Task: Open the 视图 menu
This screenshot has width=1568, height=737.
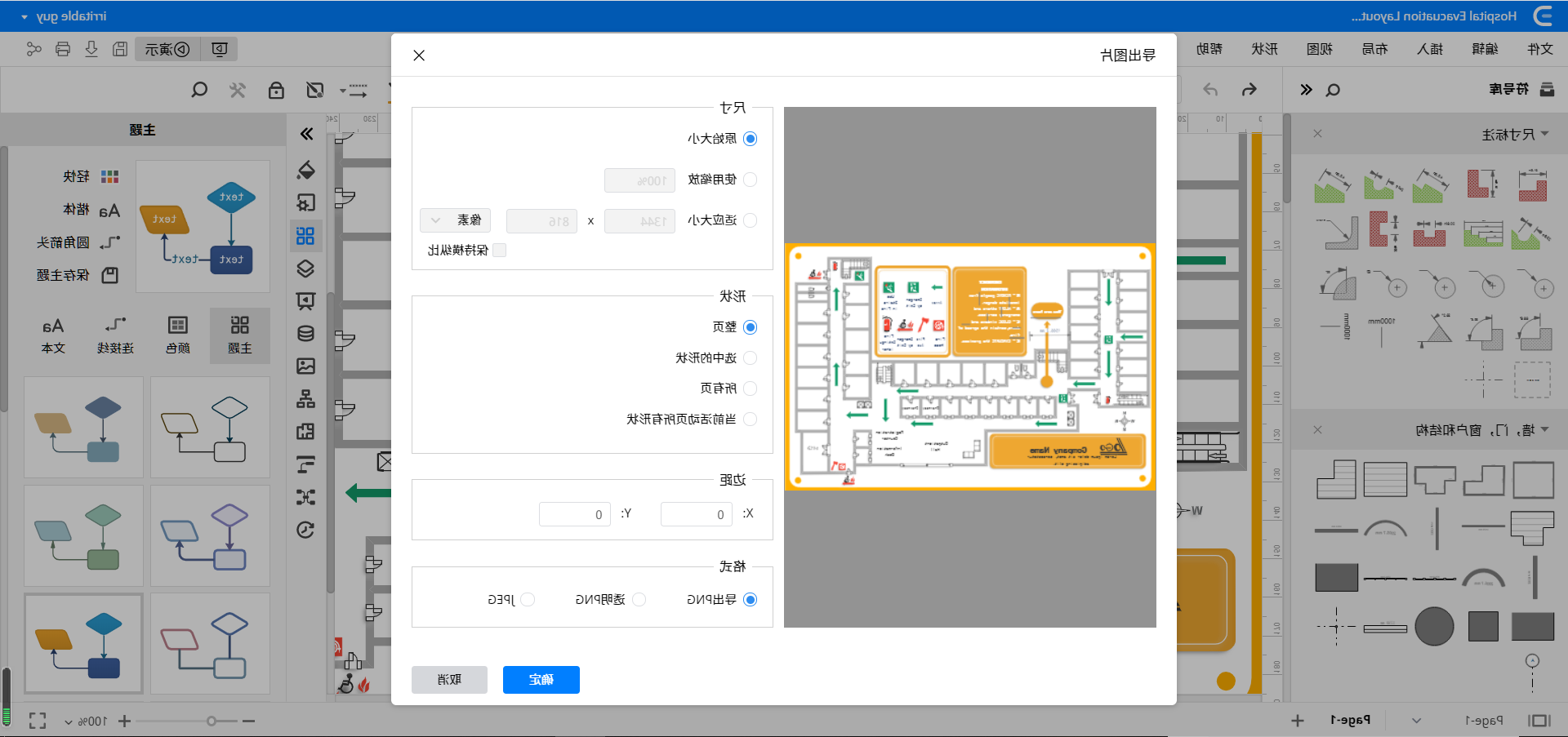Action: pyautogui.click(x=1320, y=49)
